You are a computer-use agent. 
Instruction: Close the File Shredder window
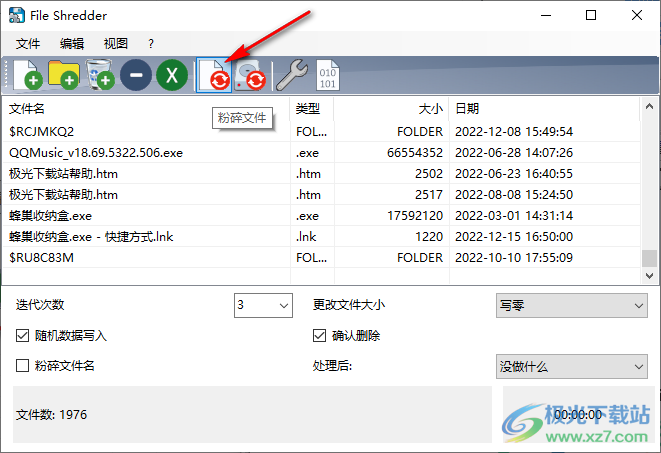(x=637, y=16)
